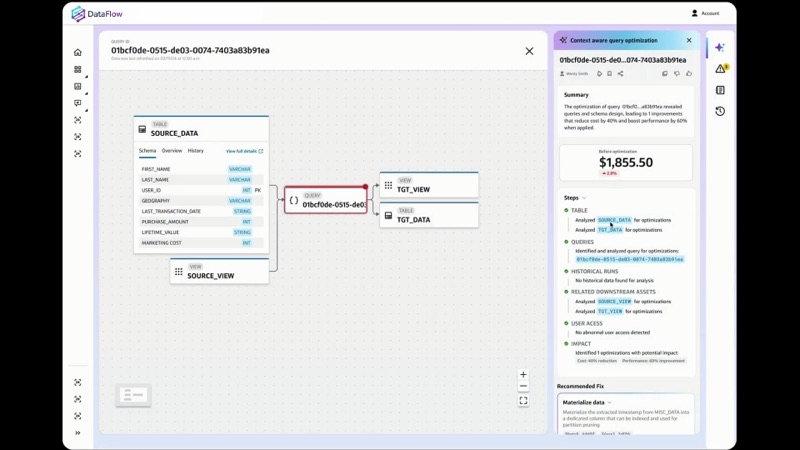Give thumbs up feedback

tap(689, 73)
